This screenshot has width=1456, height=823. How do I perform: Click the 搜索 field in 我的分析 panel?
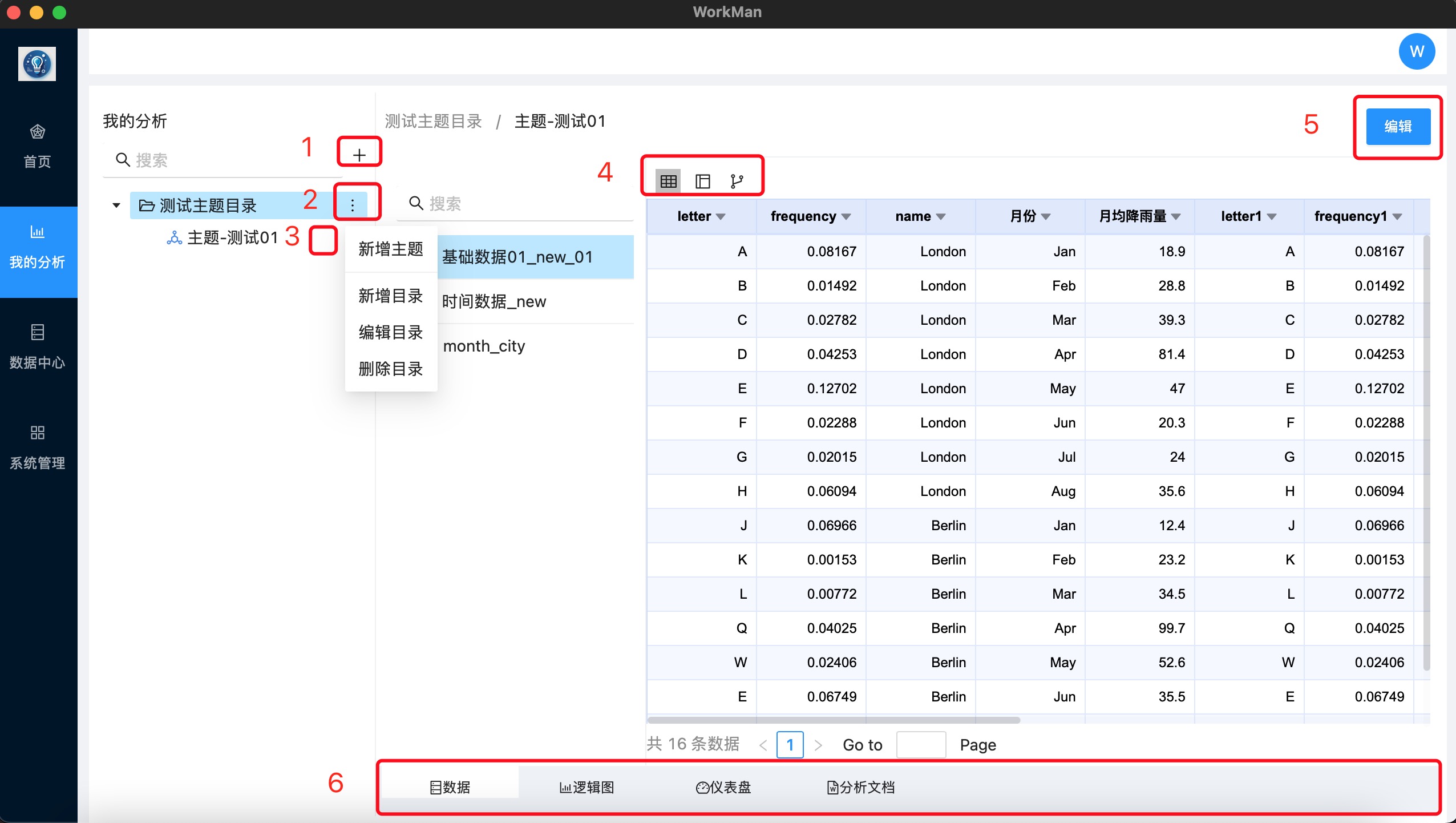click(x=223, y=160)
